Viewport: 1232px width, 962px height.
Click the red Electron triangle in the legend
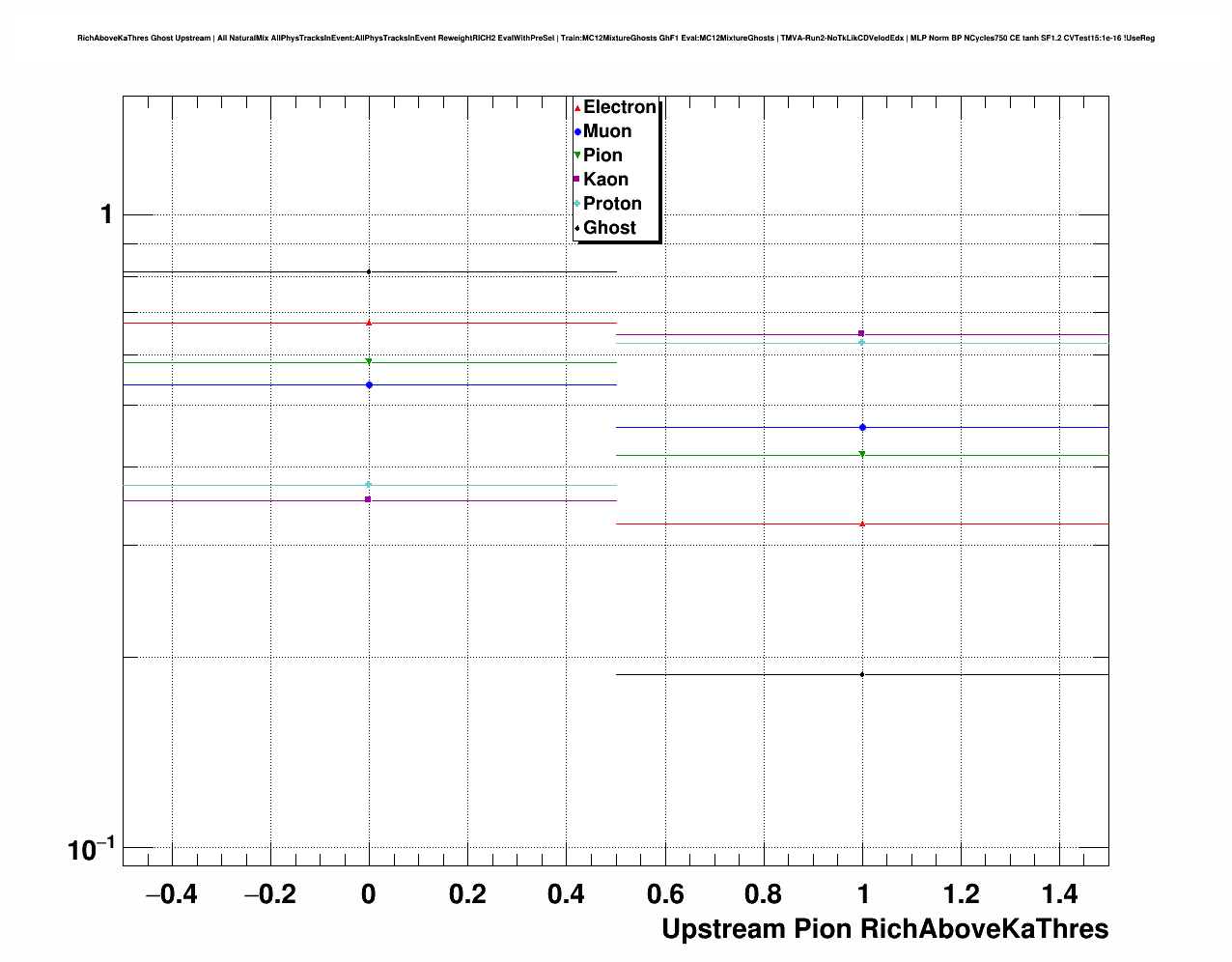point(577,108)
